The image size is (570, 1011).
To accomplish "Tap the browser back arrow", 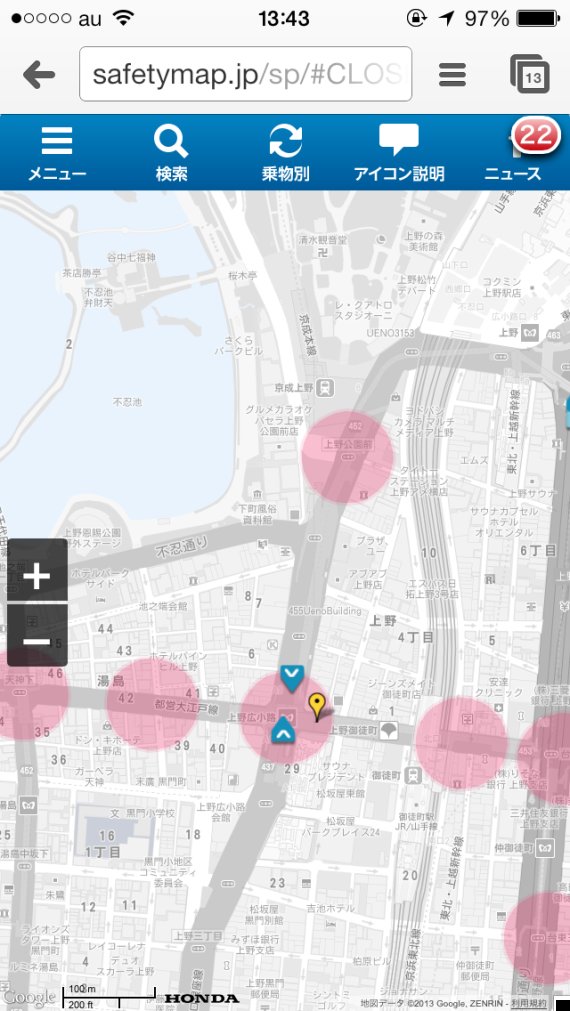I will tap(39, 75).
